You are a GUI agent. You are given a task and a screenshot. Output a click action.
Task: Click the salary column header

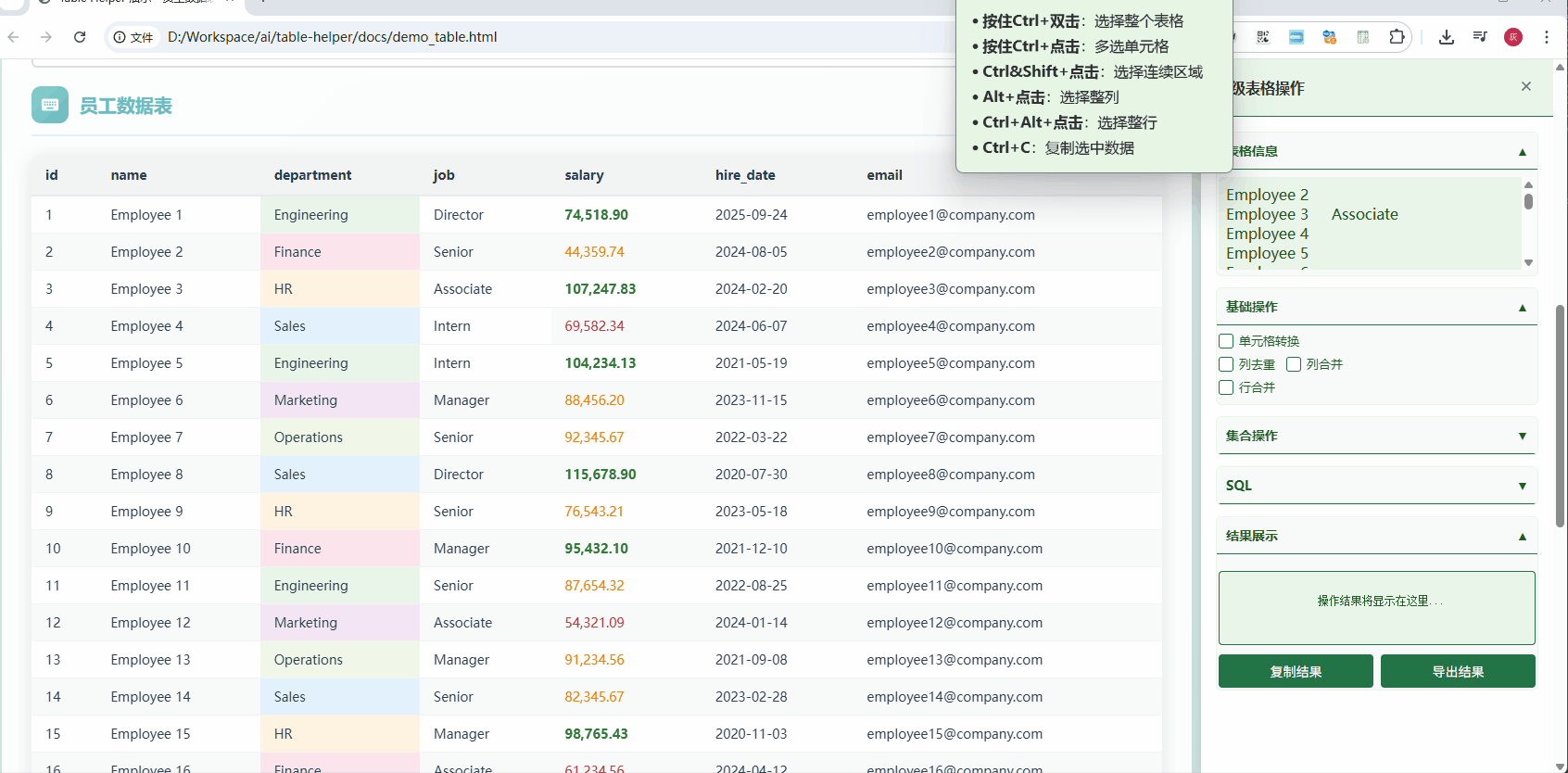pos(584,175)
